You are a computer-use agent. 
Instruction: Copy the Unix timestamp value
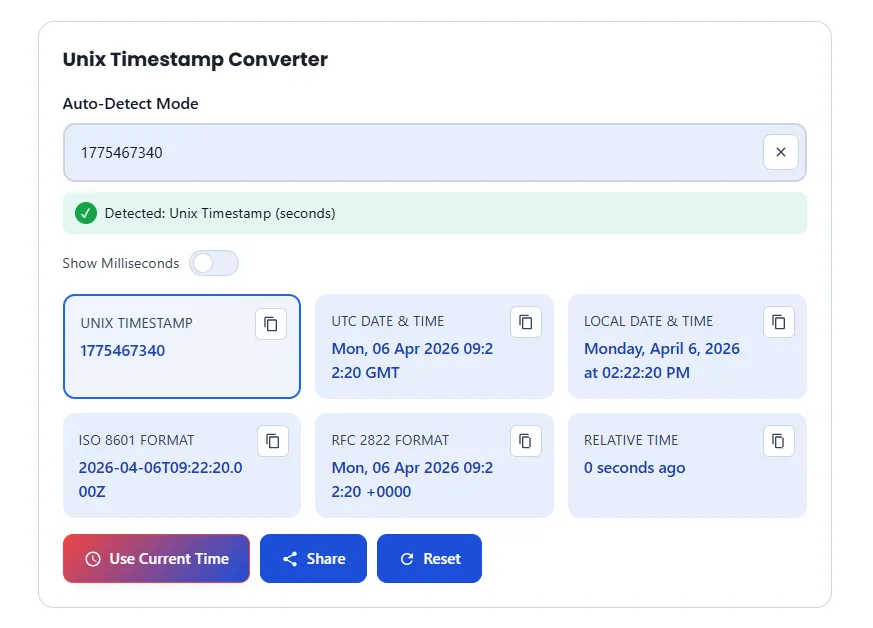pos(270,323)
